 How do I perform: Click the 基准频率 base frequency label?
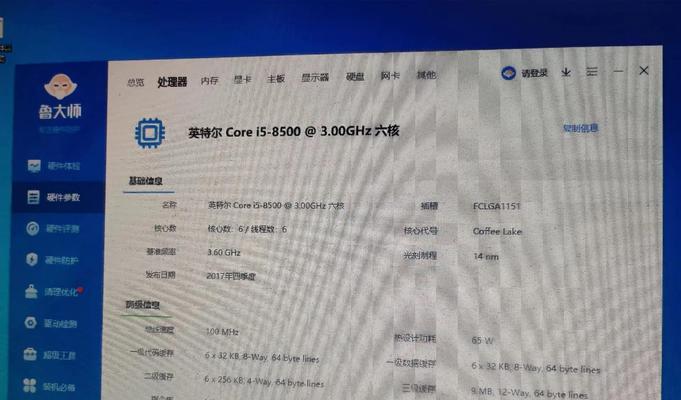coord(161,251)
